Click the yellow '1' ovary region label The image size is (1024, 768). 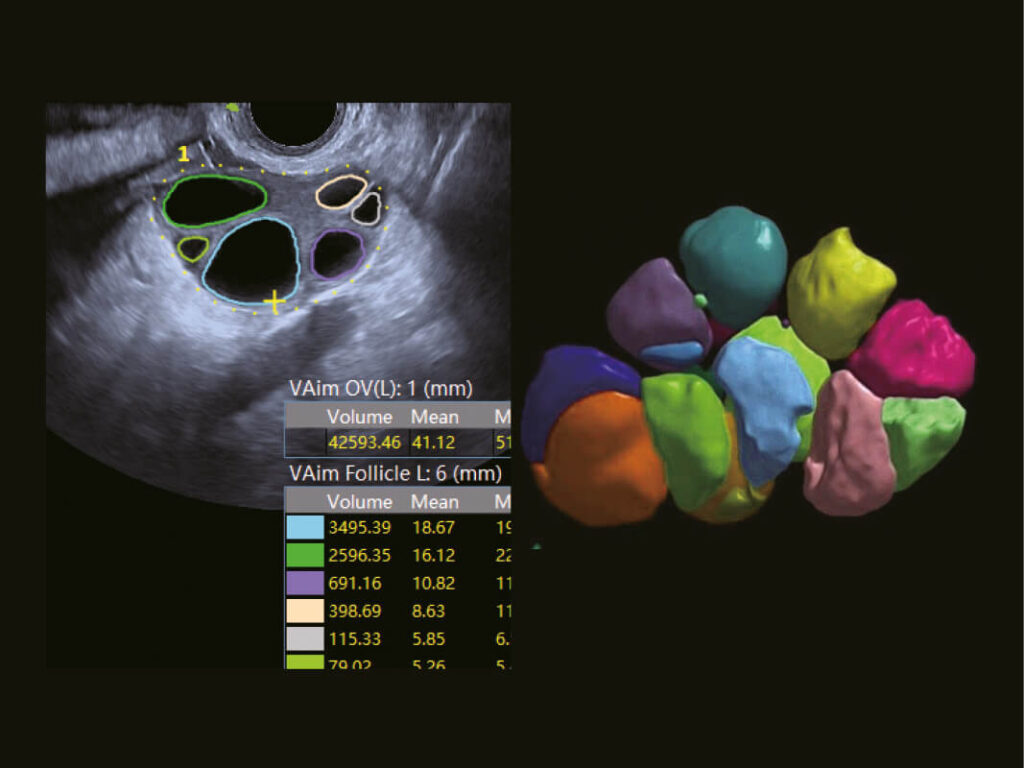pyautogui.click(x=183, y=154)
